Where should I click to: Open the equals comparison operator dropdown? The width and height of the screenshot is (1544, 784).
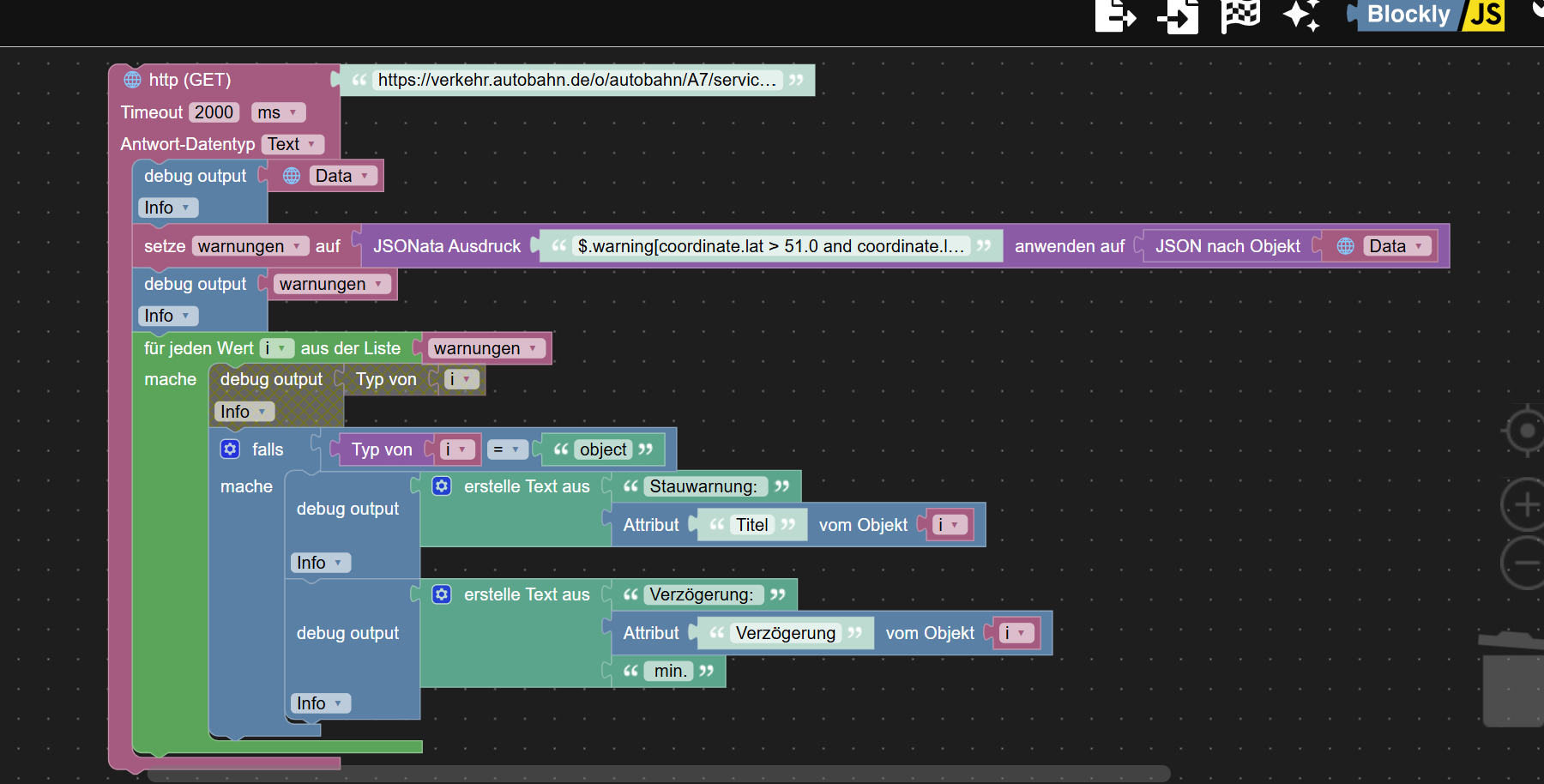click(x=507, y=449)
